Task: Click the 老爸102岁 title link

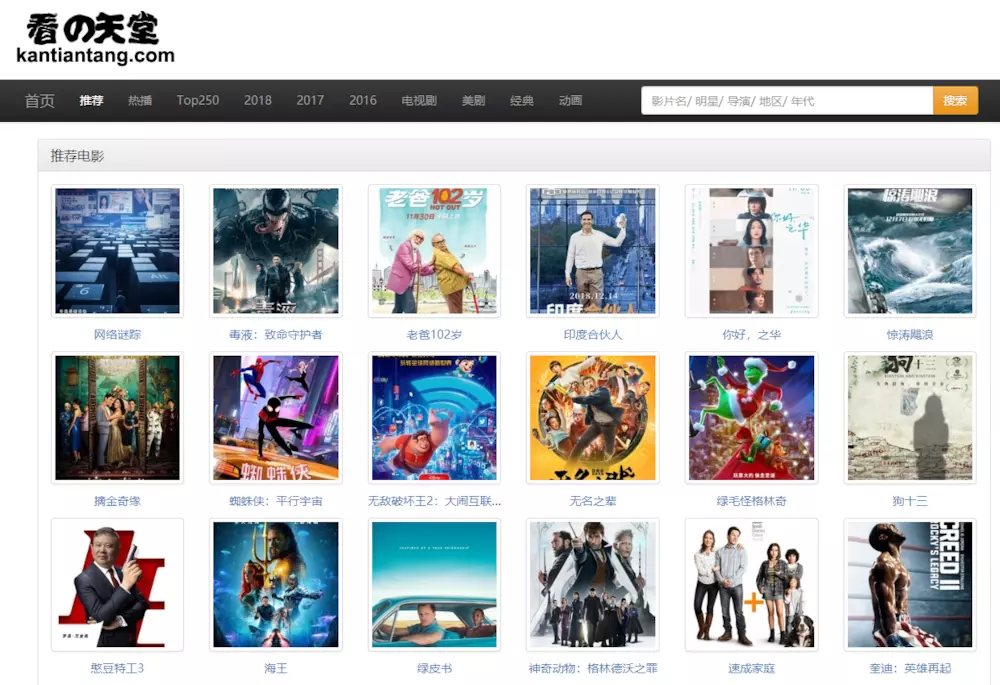Action: 434,334
